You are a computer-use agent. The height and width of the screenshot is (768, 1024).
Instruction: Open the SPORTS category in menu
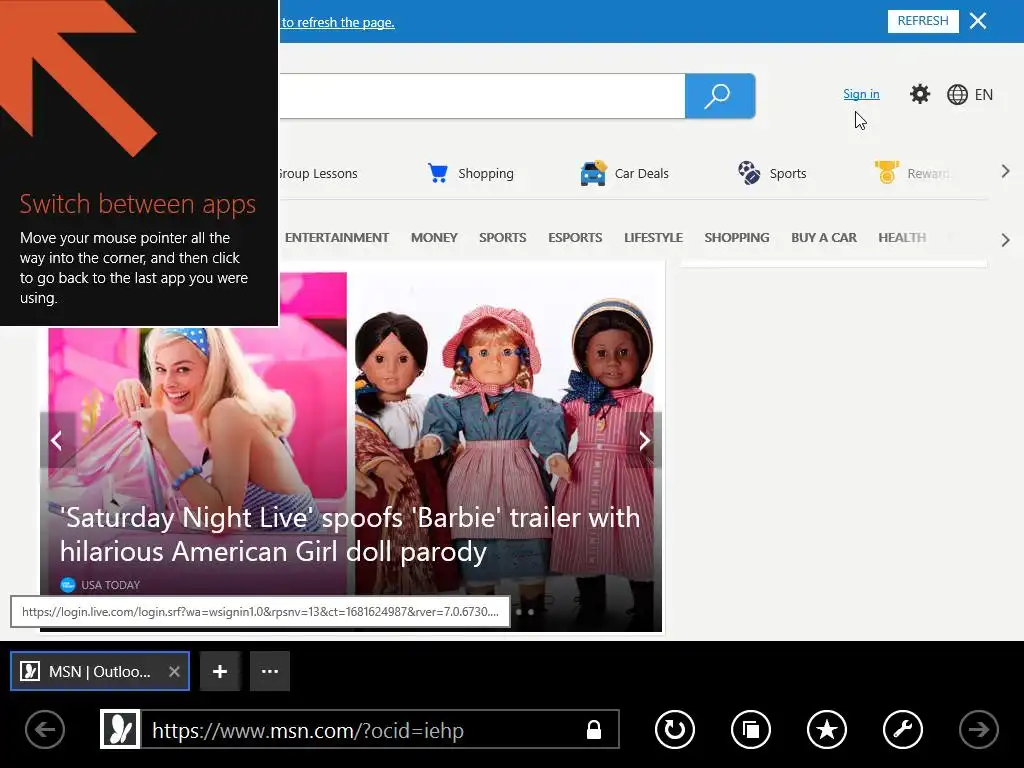pos(502,238)
